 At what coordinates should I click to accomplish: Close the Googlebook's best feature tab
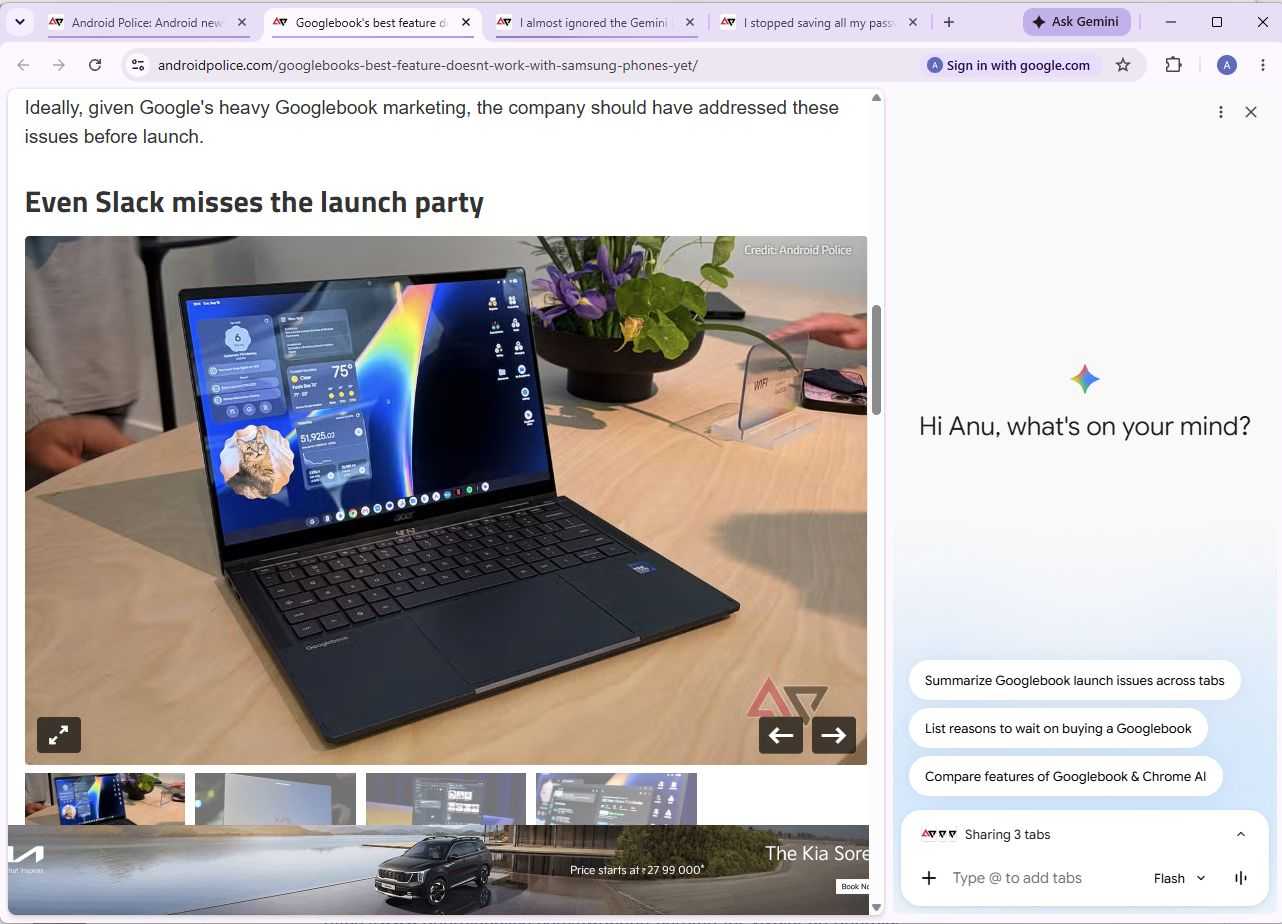point(465,22)
